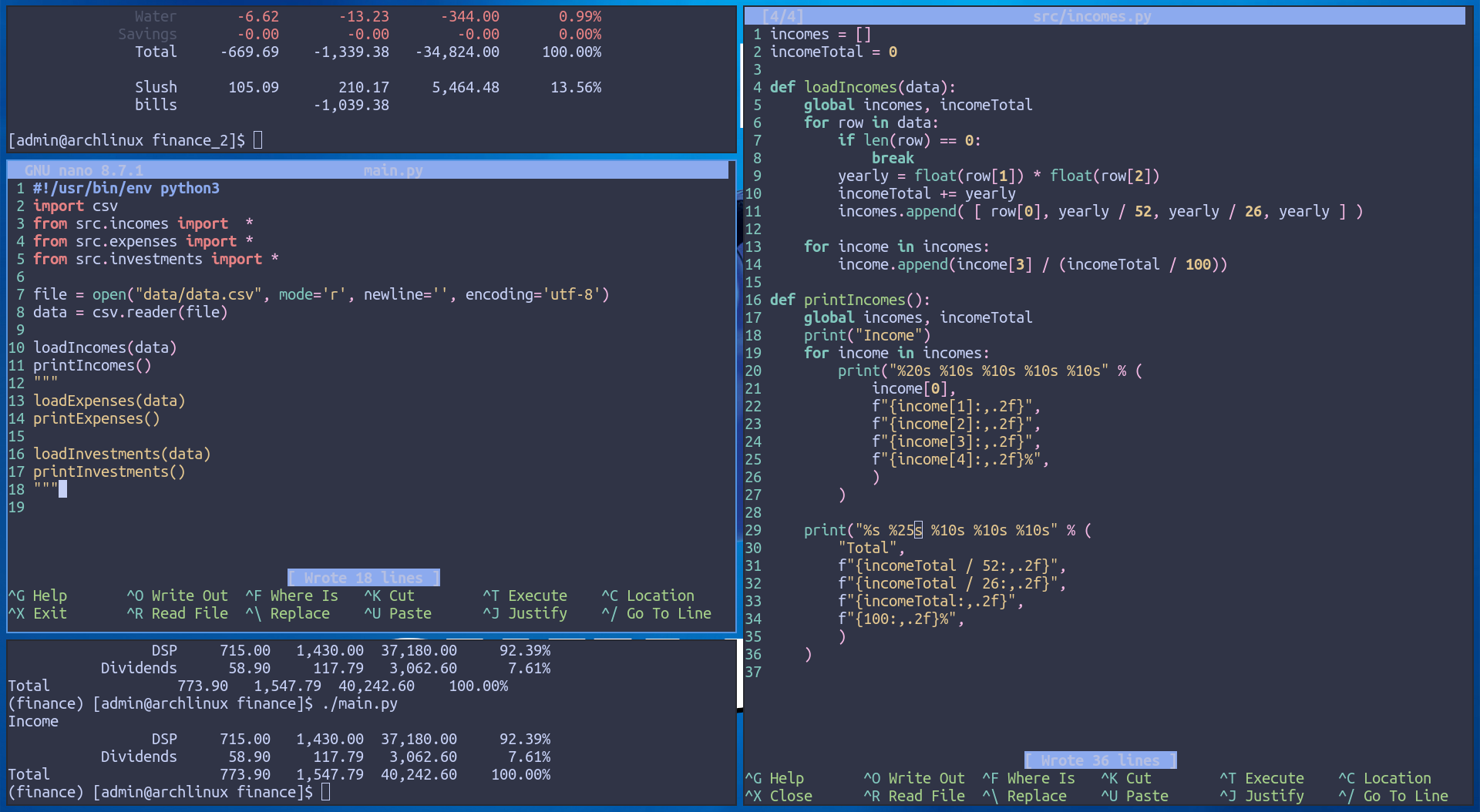Click ^O Write Out in main.py nano pane
Screen dimensions: 1480x812
[177, 596]
